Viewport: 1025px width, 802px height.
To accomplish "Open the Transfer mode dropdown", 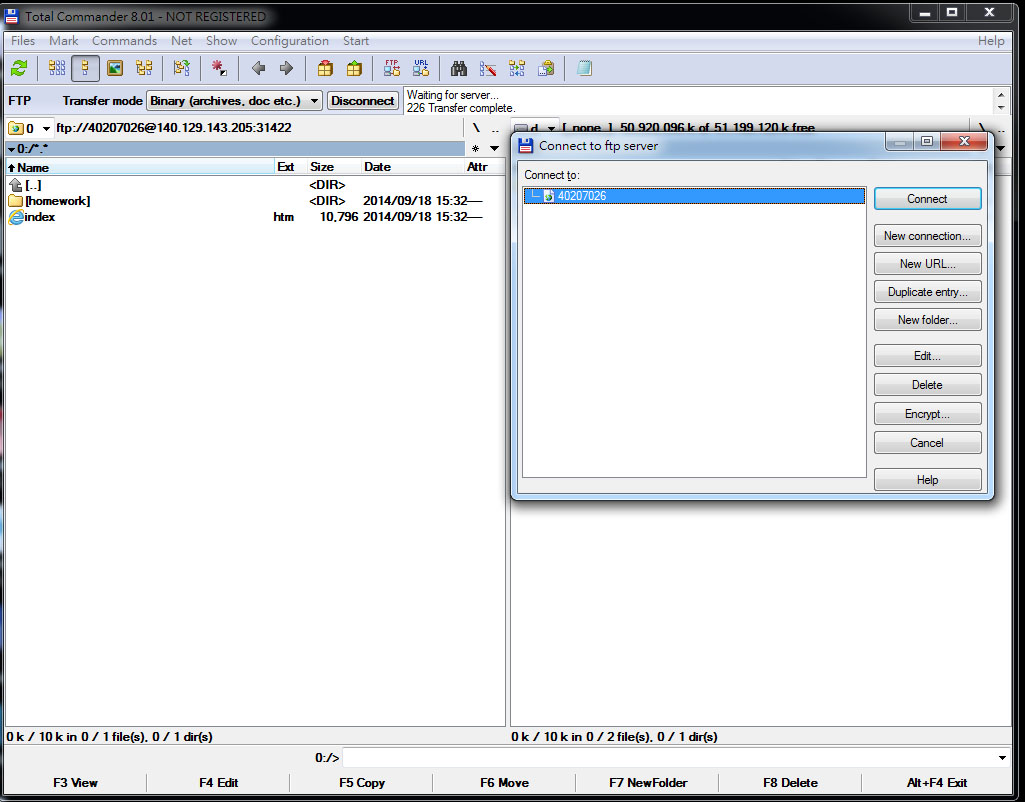I will pos(234,101).
